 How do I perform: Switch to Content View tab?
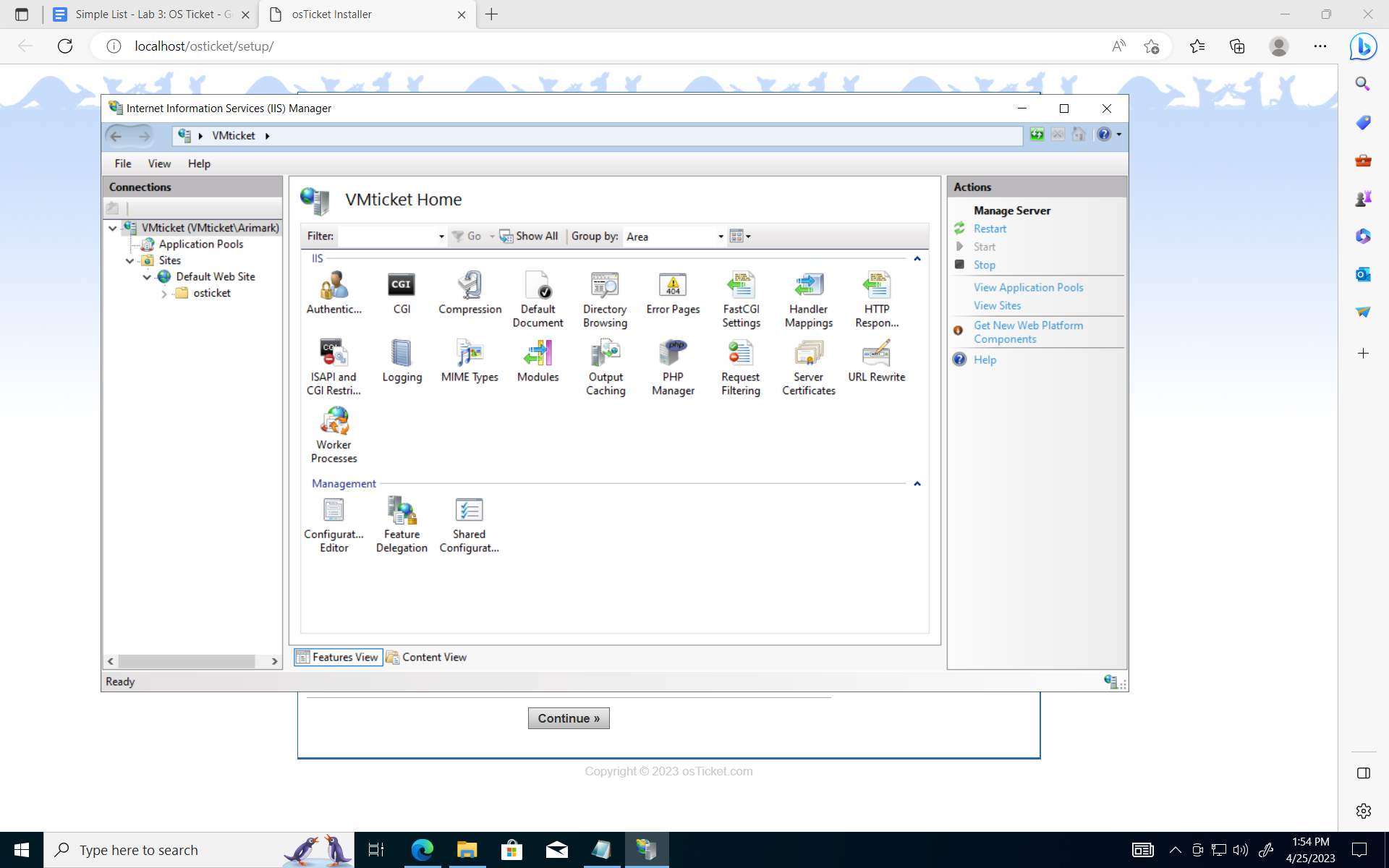[x=426, y=657]
